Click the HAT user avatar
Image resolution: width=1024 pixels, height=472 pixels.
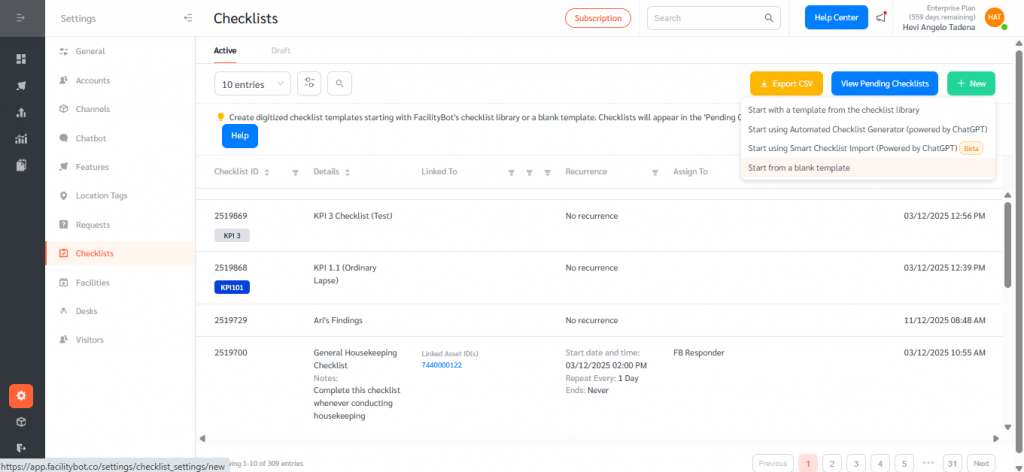[993, 17]
